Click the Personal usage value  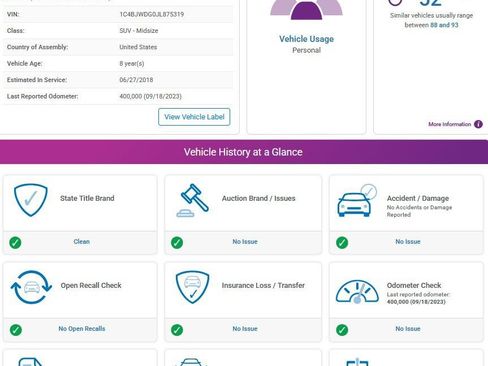306,50
